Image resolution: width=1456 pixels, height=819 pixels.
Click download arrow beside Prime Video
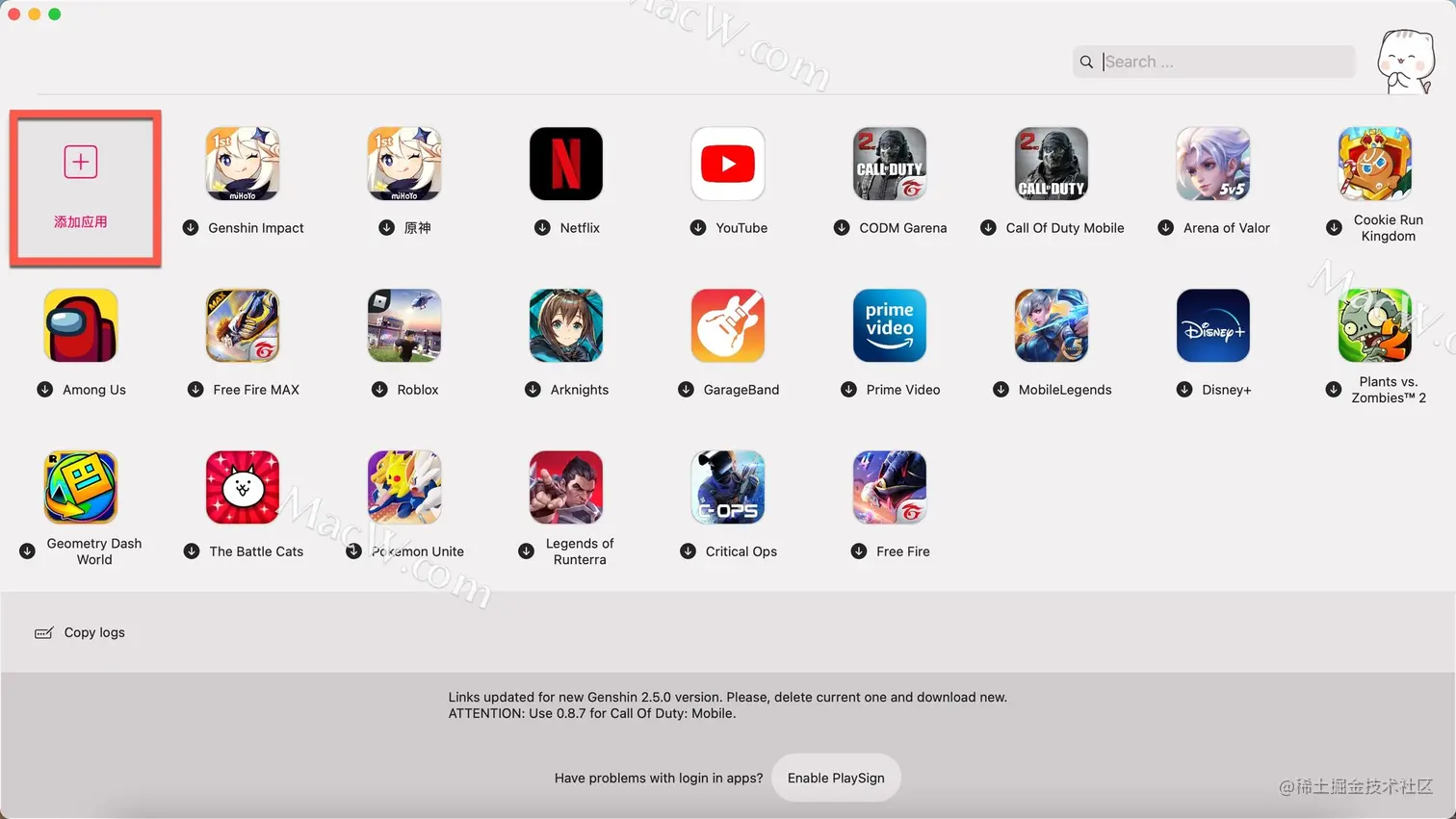(848, 390)
